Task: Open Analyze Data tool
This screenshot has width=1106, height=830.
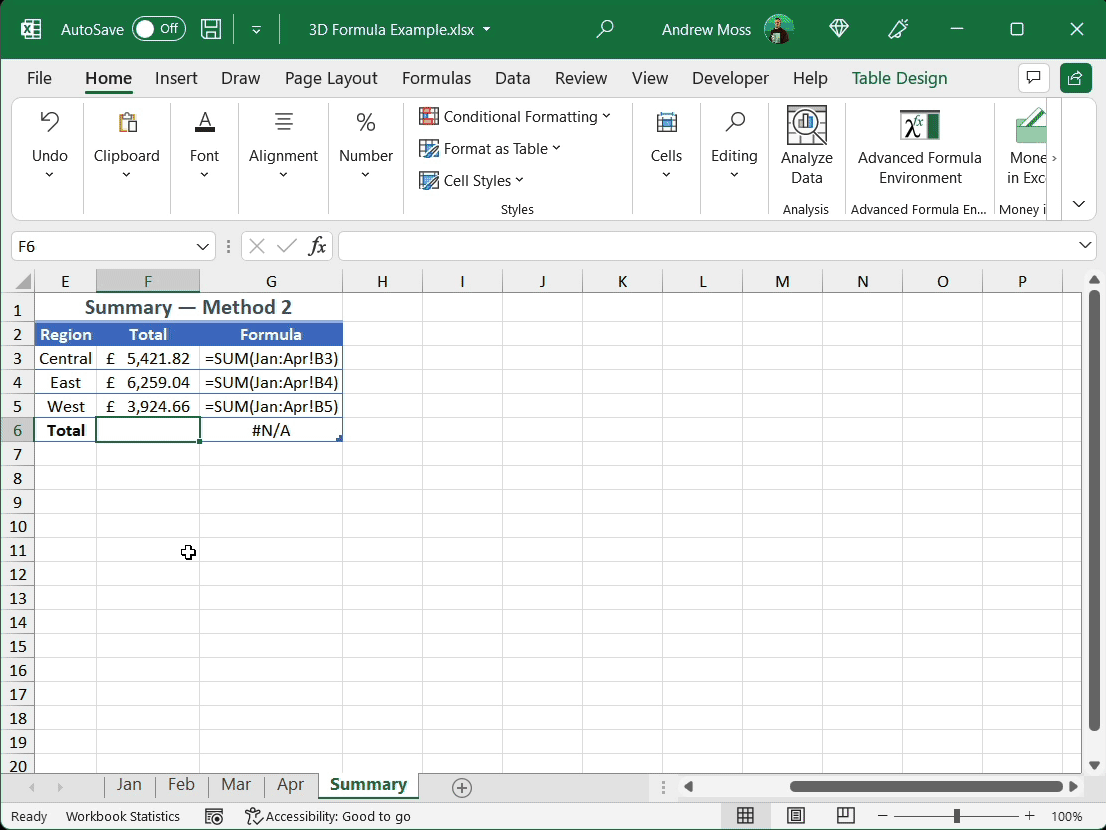Action: coord(806,146)
